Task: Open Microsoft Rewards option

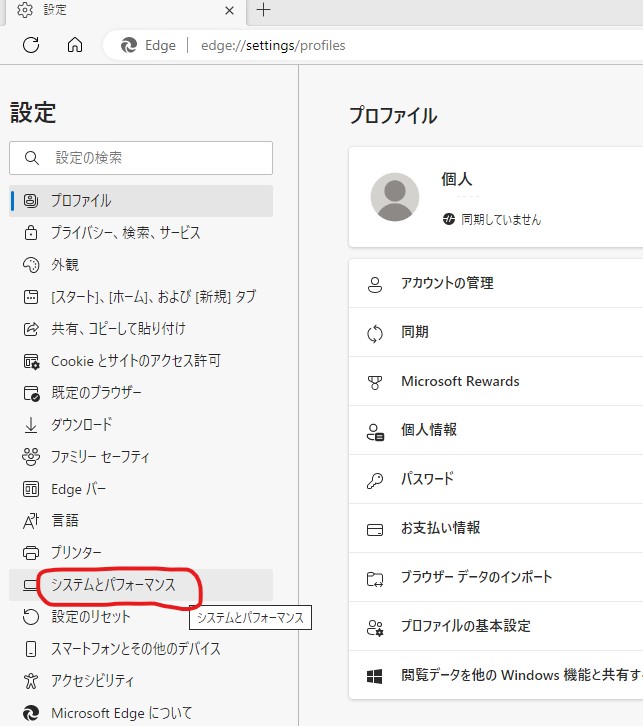Action: 496,381
